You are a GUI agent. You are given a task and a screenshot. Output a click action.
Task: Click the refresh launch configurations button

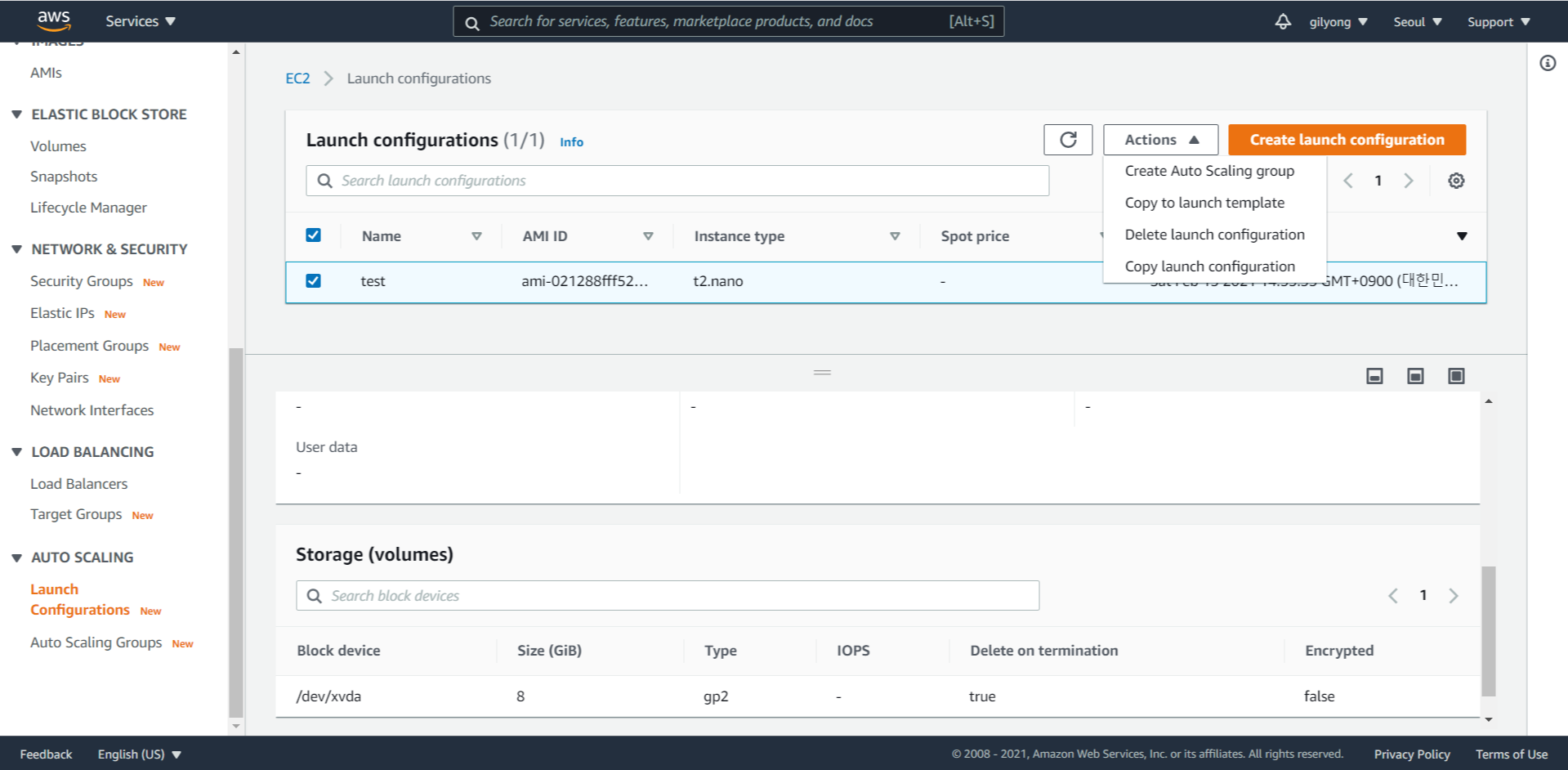click(1068, 140)
